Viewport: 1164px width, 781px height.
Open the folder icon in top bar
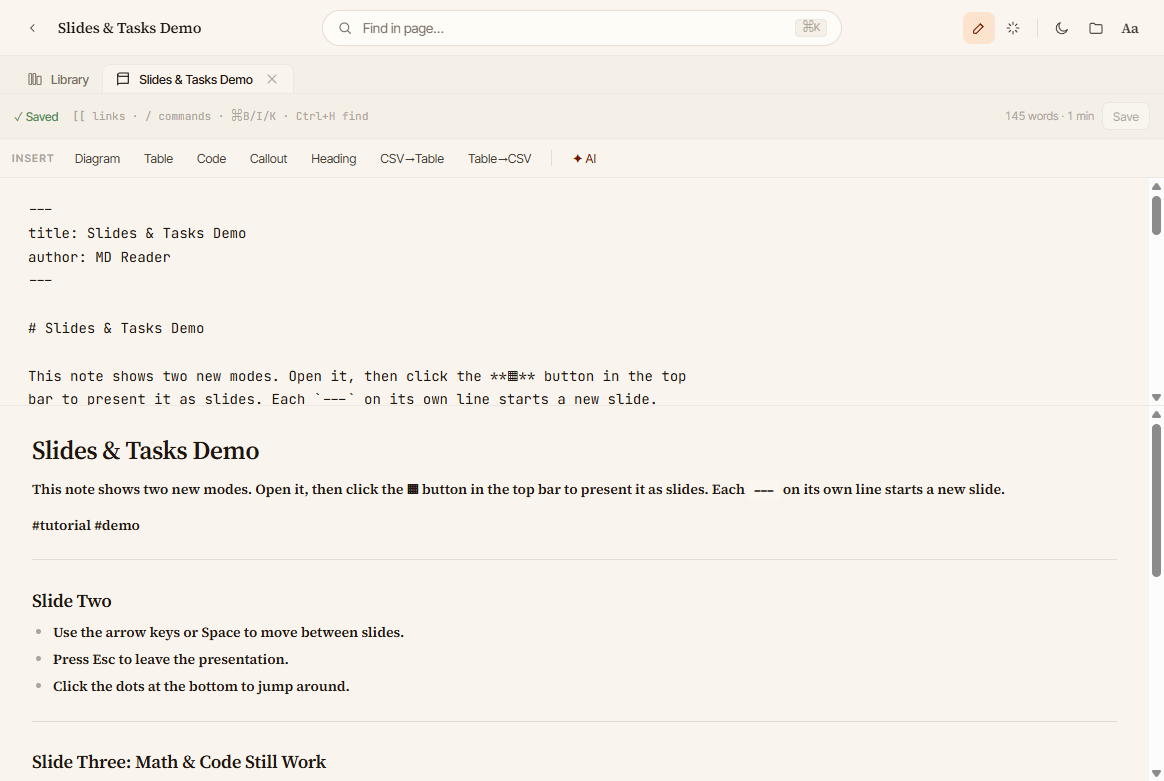tap(1096, 28)
